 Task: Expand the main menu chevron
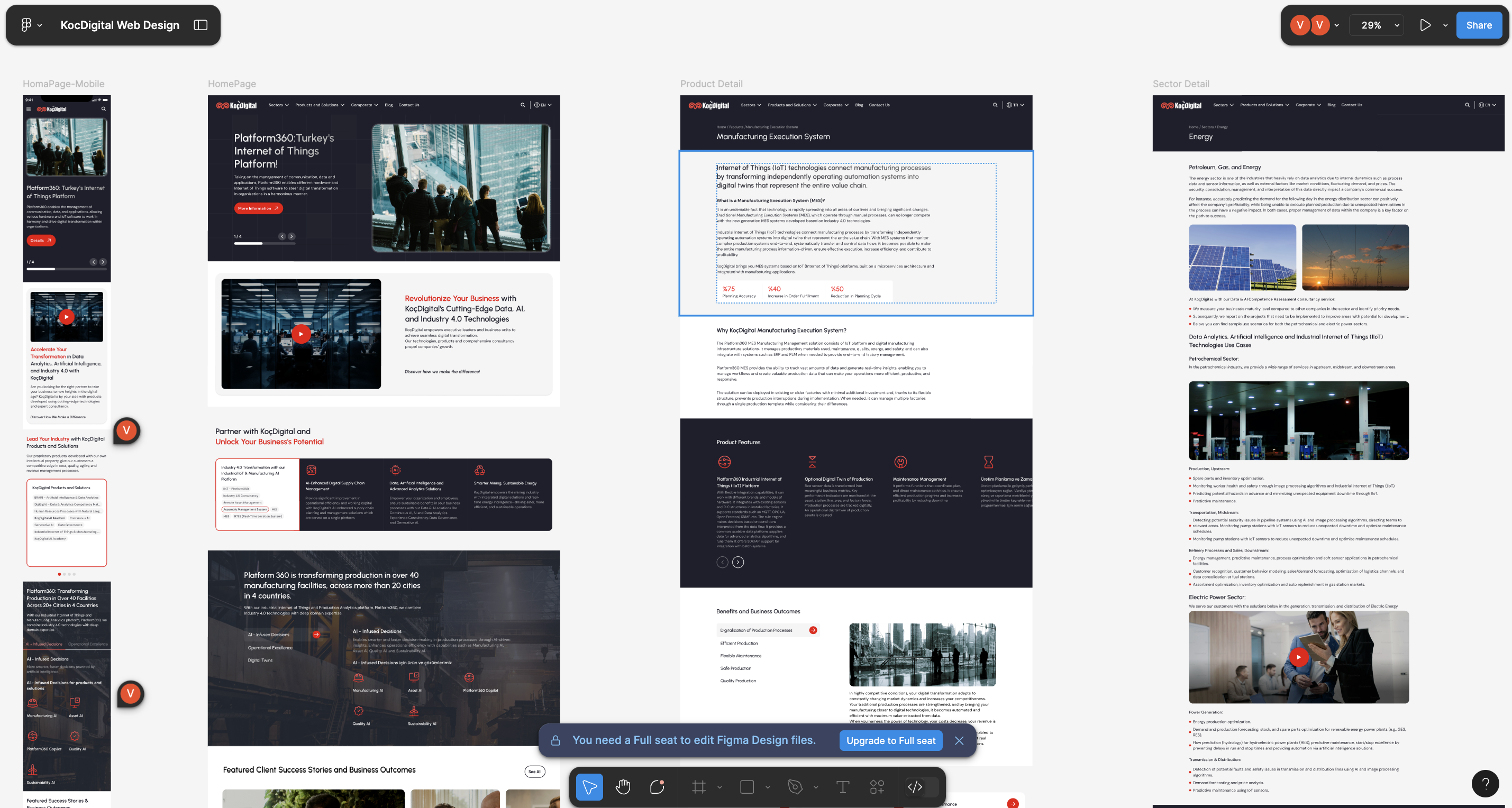[x=40, y=25]
